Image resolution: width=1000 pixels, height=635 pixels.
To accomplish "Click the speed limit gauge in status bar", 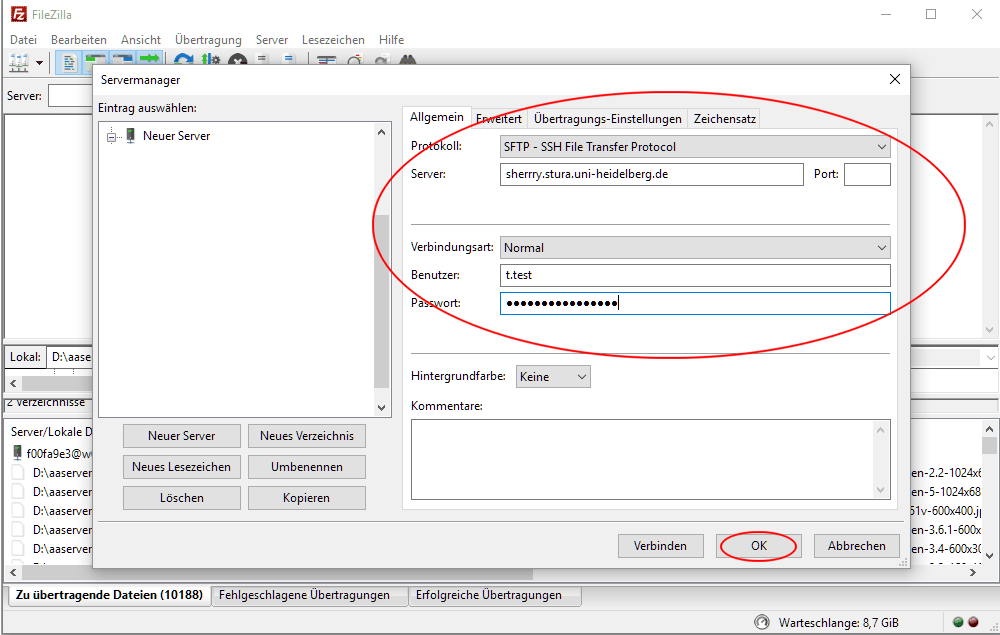I will pos(761,622).
